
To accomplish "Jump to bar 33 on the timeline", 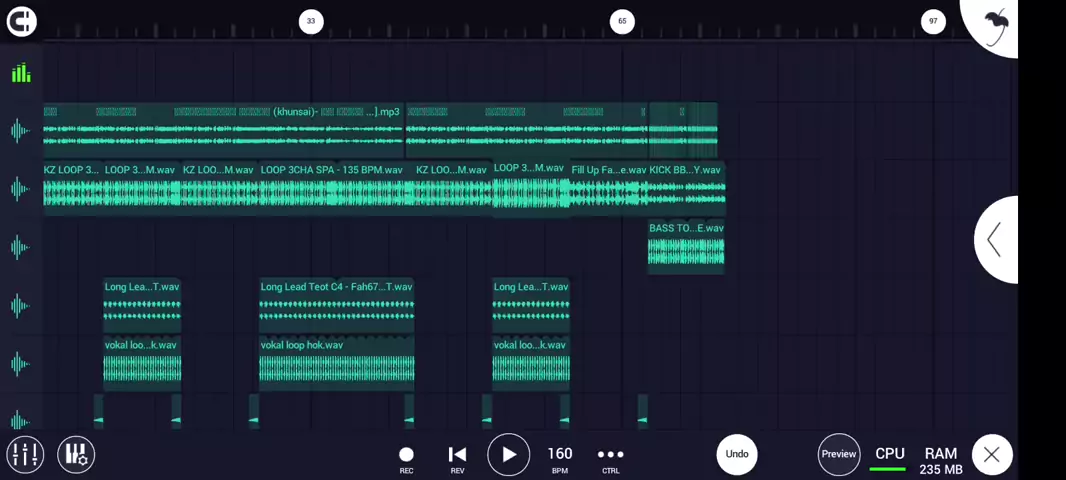I will click(x=311, y=21).
